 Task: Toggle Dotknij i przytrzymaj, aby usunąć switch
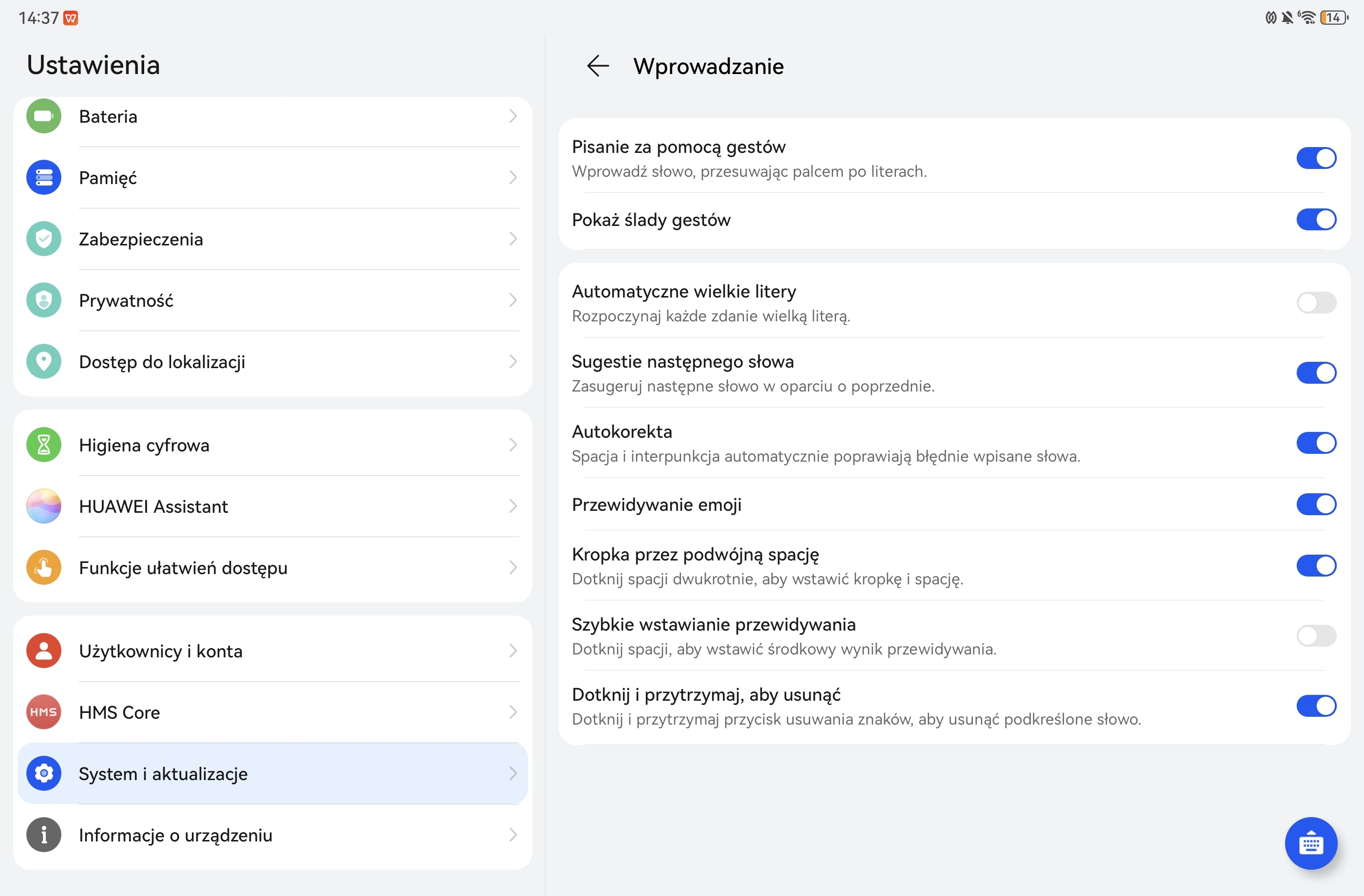pos(1316,706)
